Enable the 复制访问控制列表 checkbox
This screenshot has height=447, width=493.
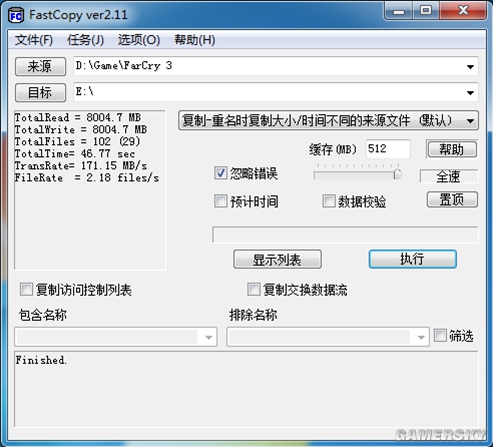26,289
